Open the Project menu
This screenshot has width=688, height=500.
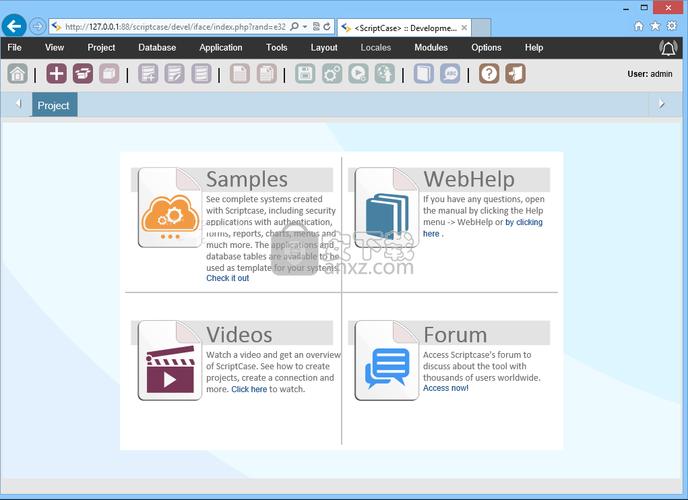click(x=101, y=48)
